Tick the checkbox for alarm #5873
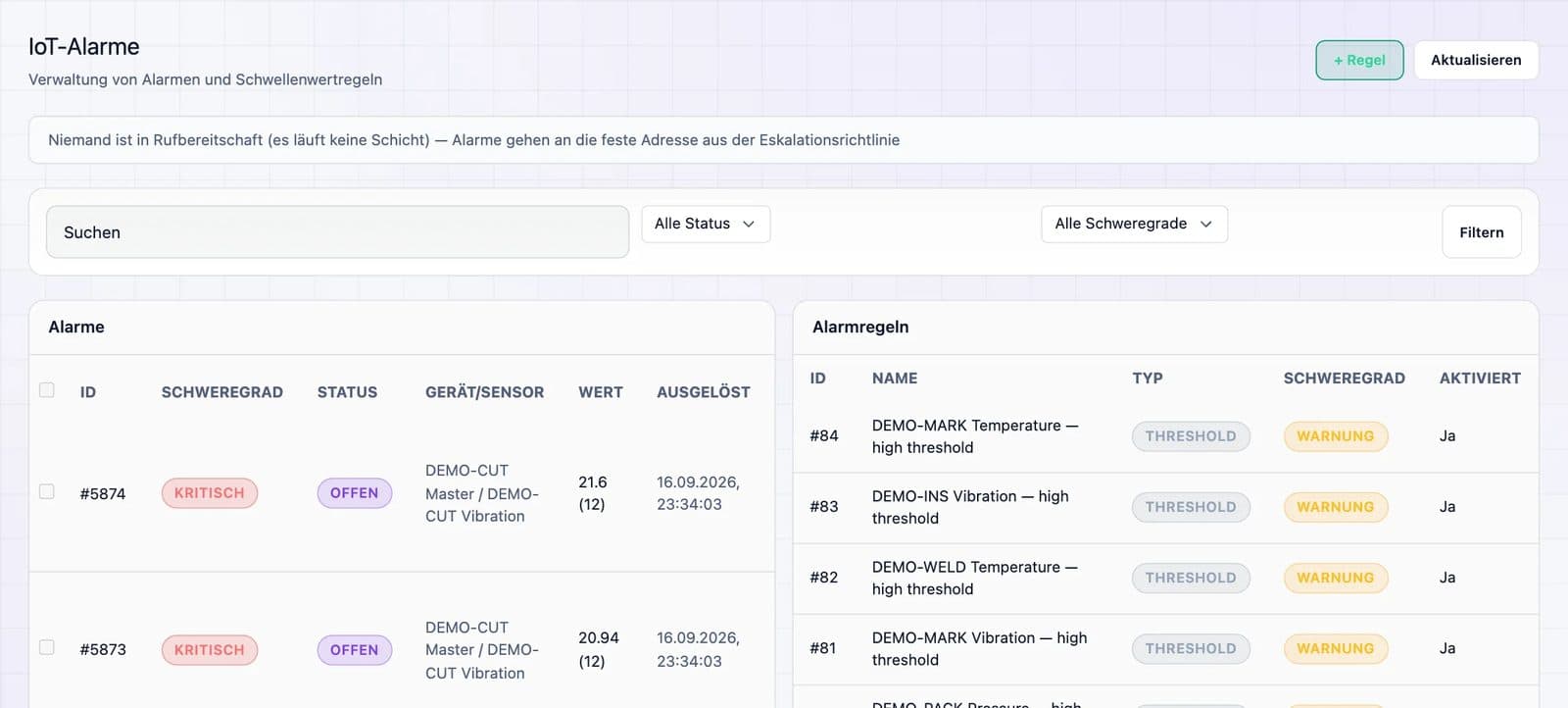Screen dimensions: 1568x708 47,647
